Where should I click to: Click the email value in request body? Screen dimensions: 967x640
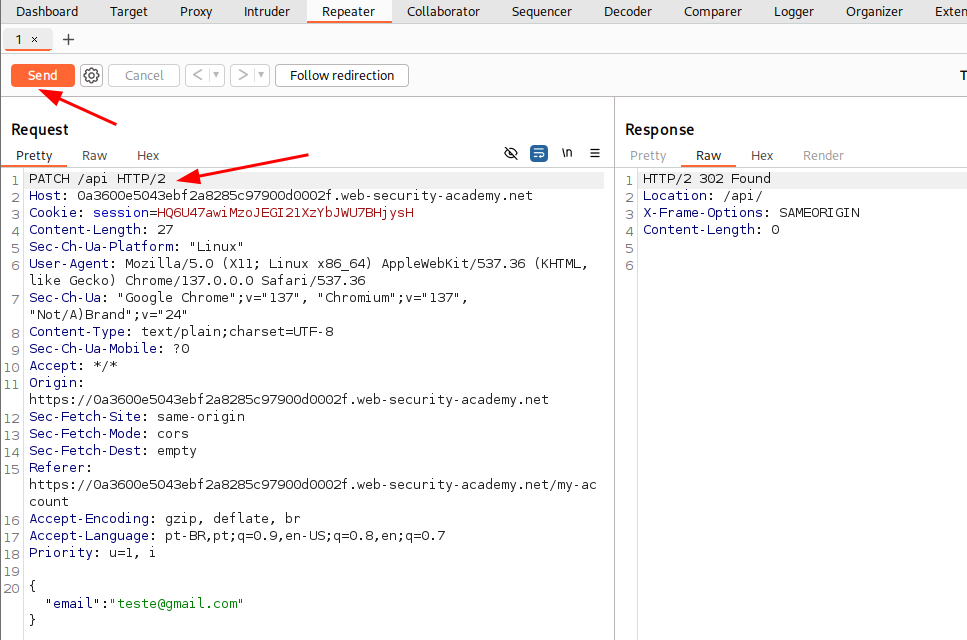point(178,603)
